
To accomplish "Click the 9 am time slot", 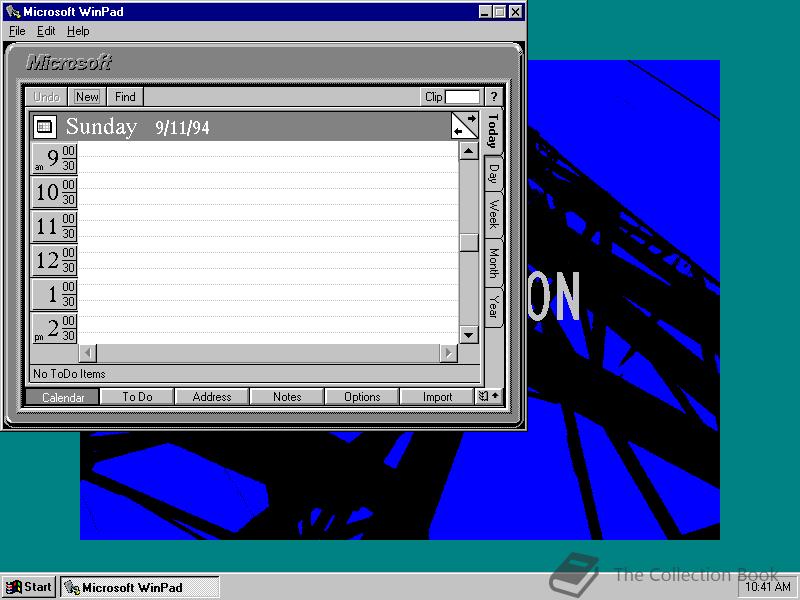I will pyautogui.click(x=55, y=158).
